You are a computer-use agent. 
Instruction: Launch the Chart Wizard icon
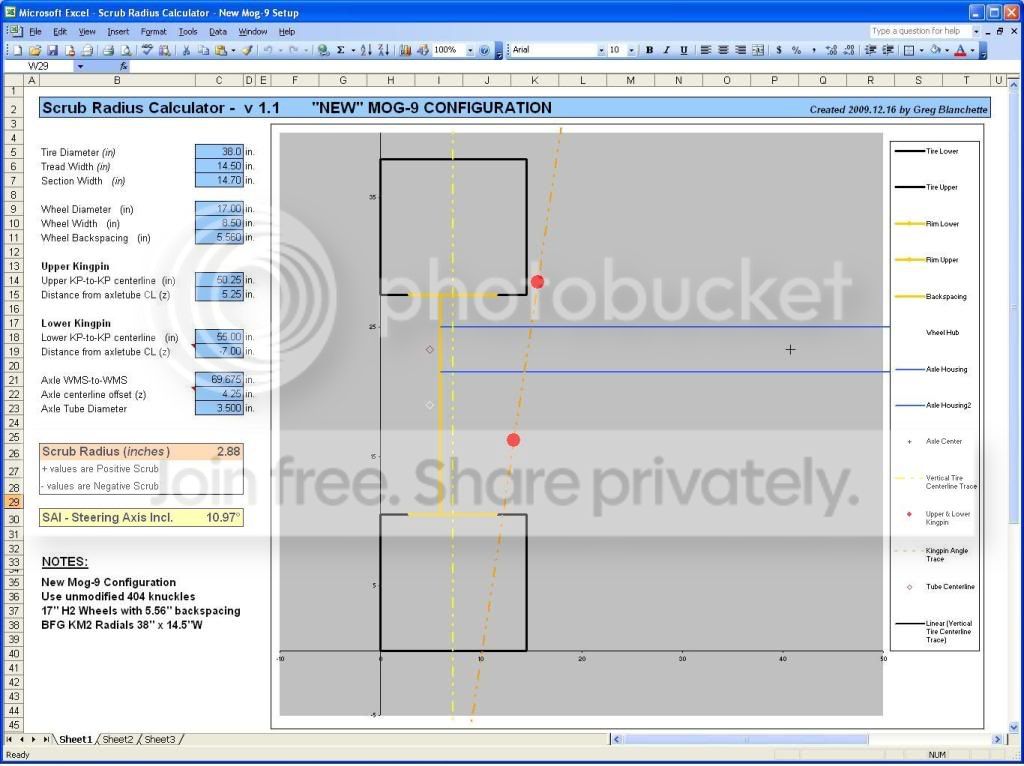coord(405,50)
